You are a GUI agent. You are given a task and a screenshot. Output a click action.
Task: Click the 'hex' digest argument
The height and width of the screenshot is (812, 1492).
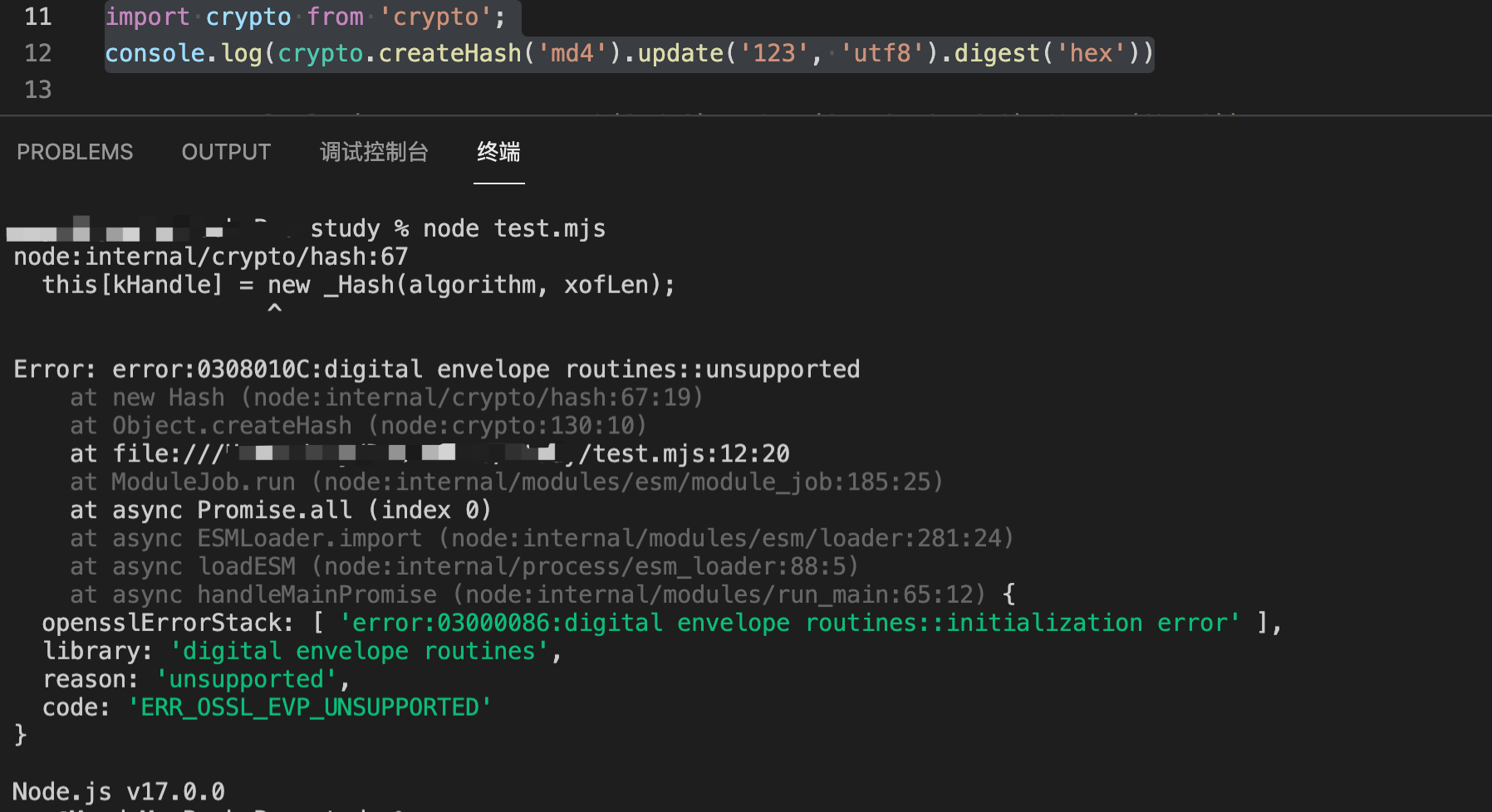pos(1091,53)
